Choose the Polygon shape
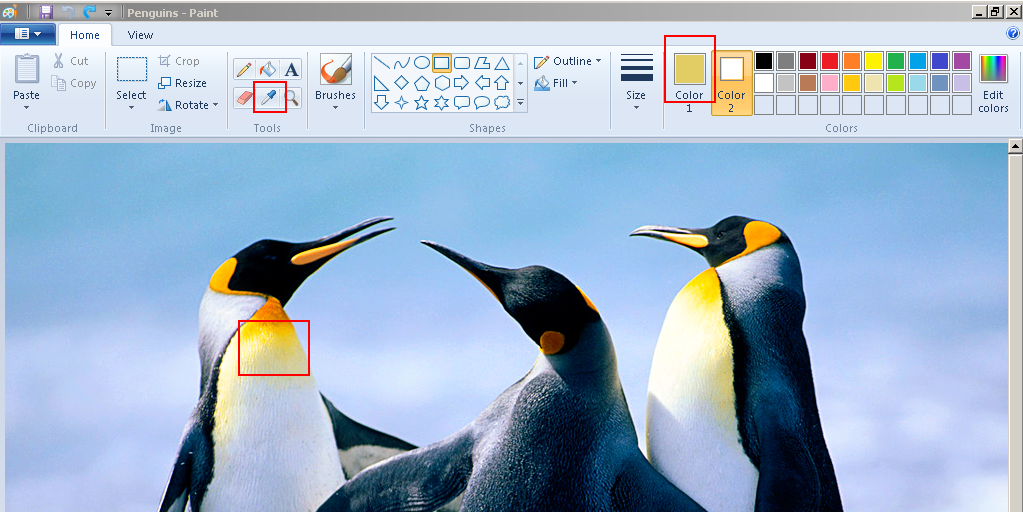Image resolution: width=1023 pixels, height=512 pixels. [x=482, y=63]
